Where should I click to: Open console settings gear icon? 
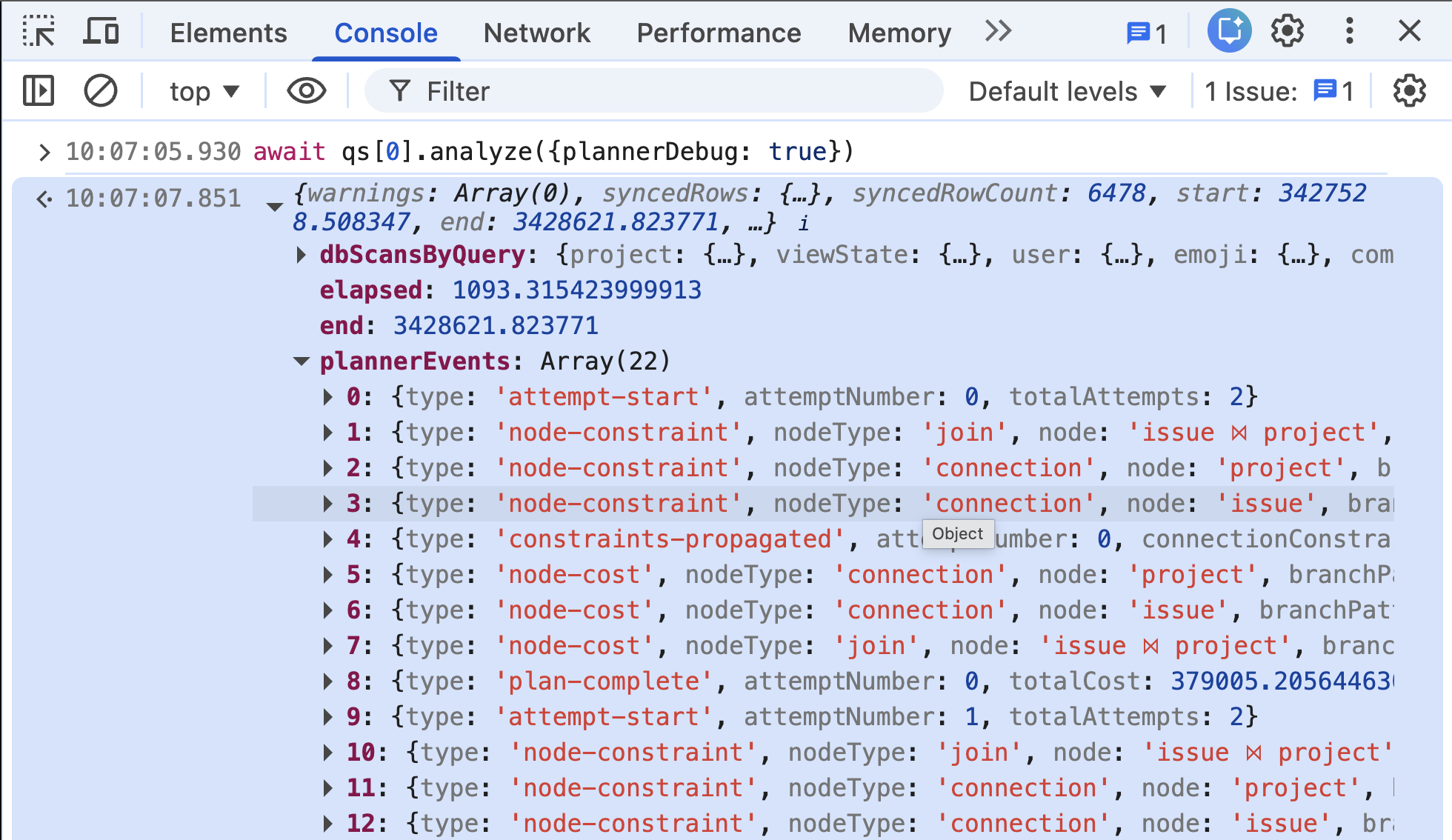tap(1409, 91)
